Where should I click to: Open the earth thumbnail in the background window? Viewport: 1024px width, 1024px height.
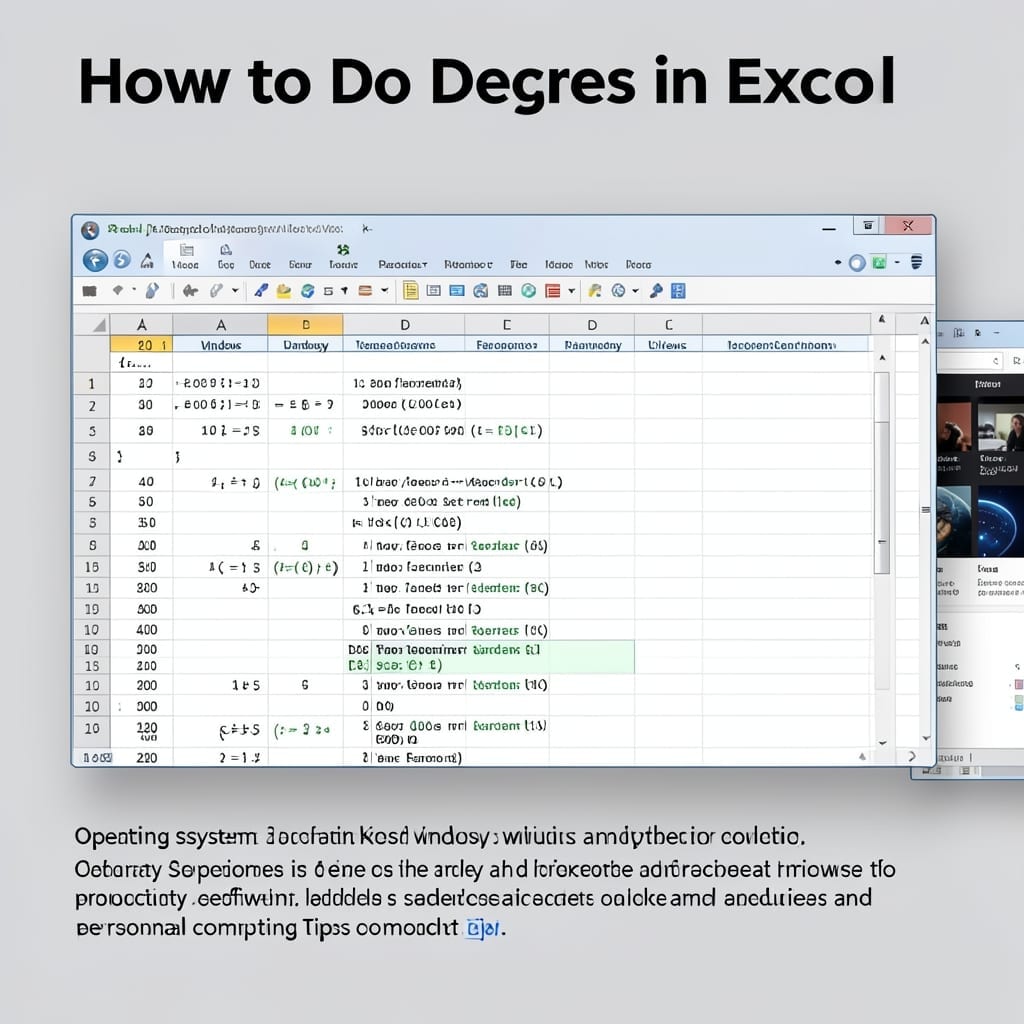coord(953,521)
